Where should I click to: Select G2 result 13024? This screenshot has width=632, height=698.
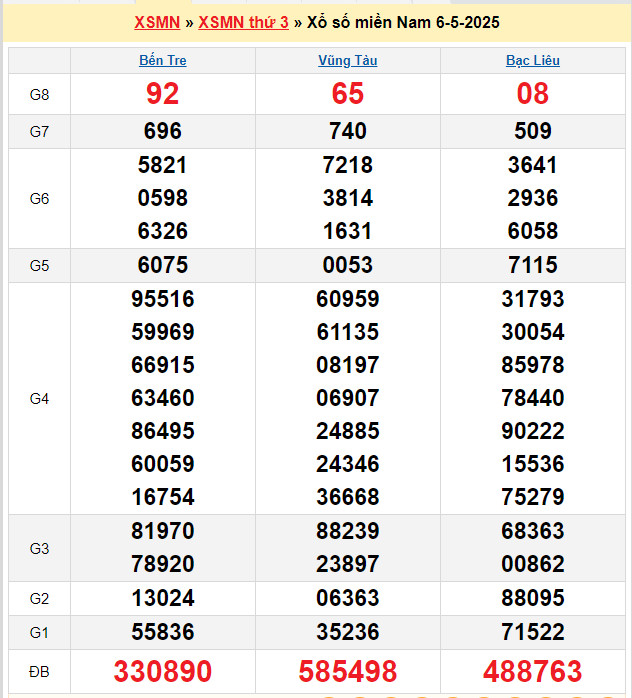point(163,598)
